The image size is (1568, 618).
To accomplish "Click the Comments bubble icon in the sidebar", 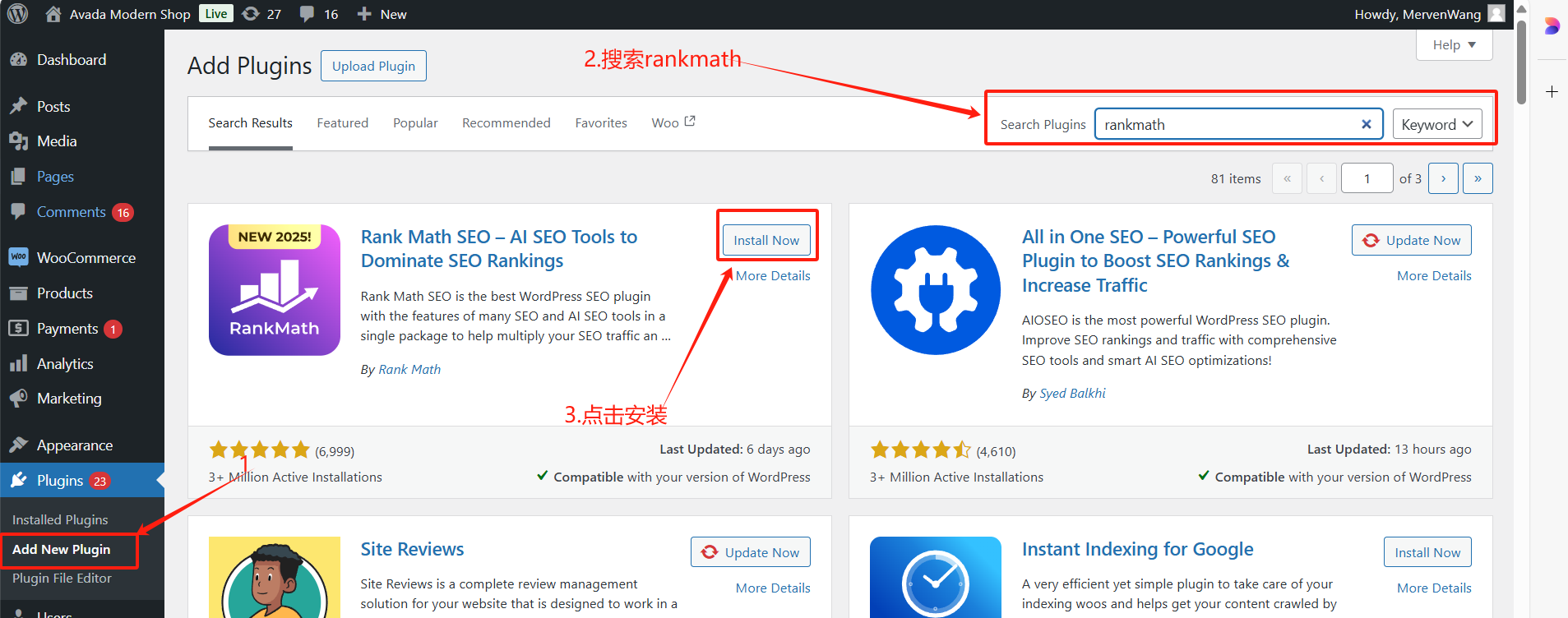I will pyautogui.click(x=18, y=211).
